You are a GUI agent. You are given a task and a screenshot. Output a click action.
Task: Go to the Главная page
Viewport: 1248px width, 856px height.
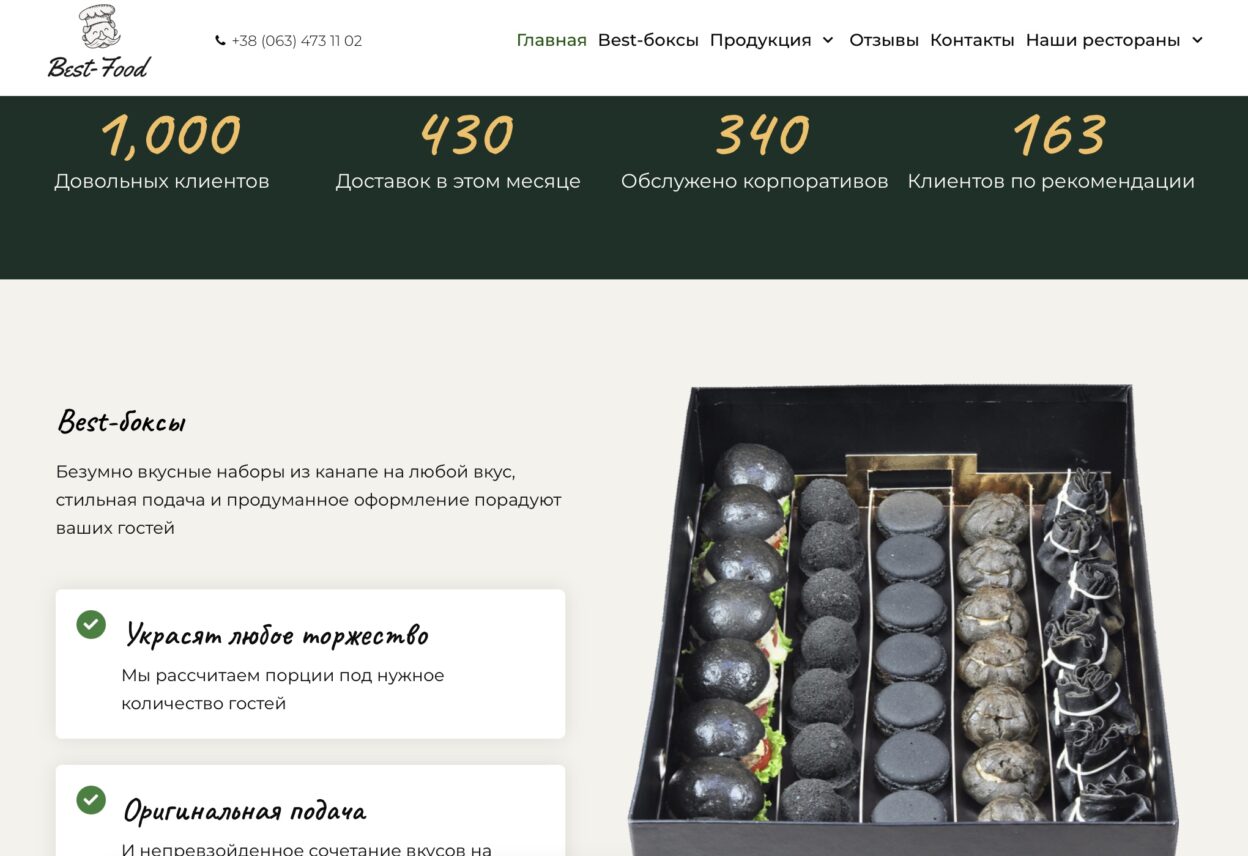coord(551,40)
